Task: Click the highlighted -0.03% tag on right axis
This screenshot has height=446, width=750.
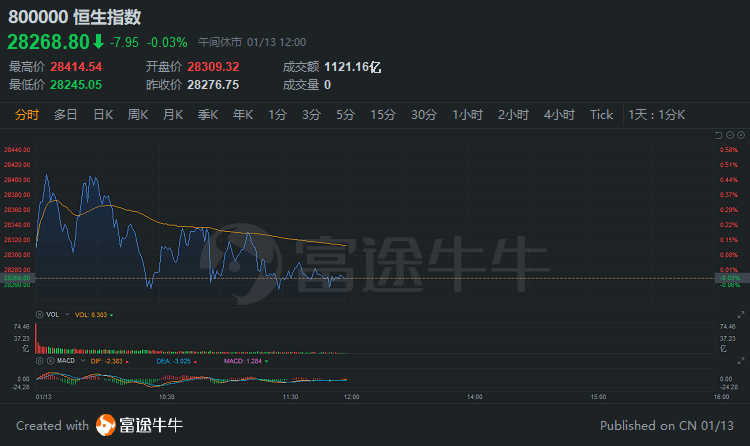Action: (730, 278)
